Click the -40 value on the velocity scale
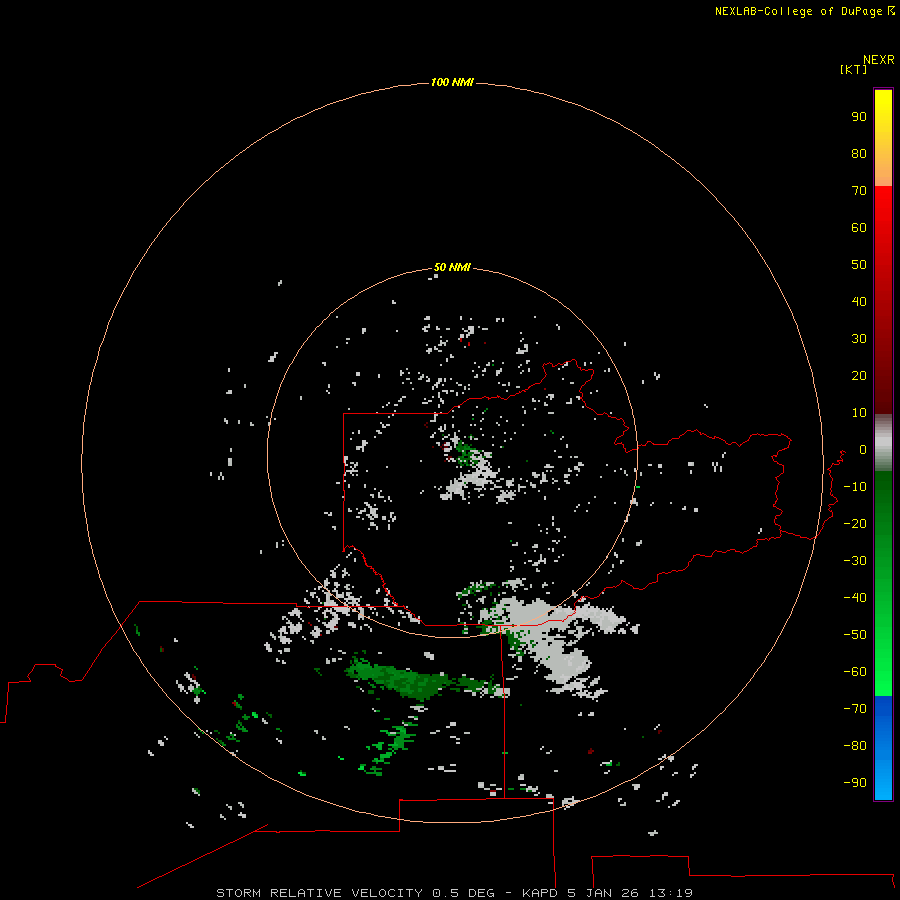 click(855, 598)
